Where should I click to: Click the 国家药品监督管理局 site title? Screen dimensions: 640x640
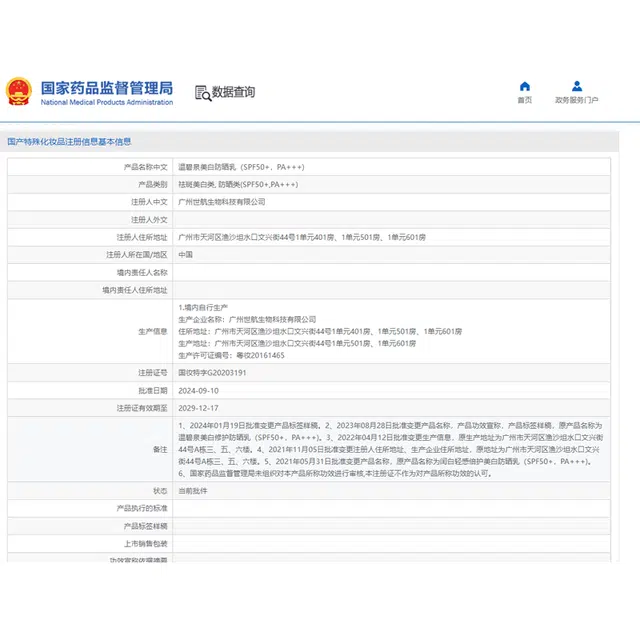coord(106,88)
